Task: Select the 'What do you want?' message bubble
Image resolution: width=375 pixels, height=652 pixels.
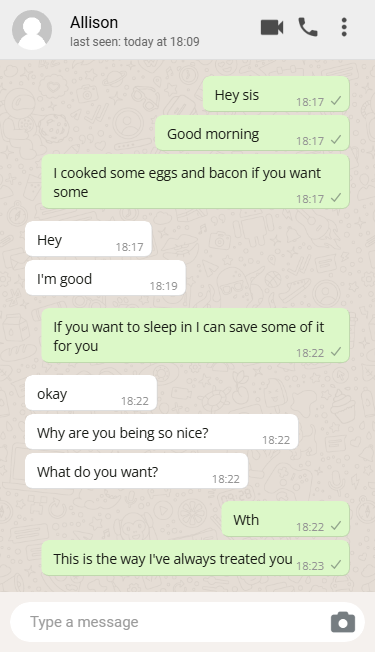Action: tap(136, 471)
